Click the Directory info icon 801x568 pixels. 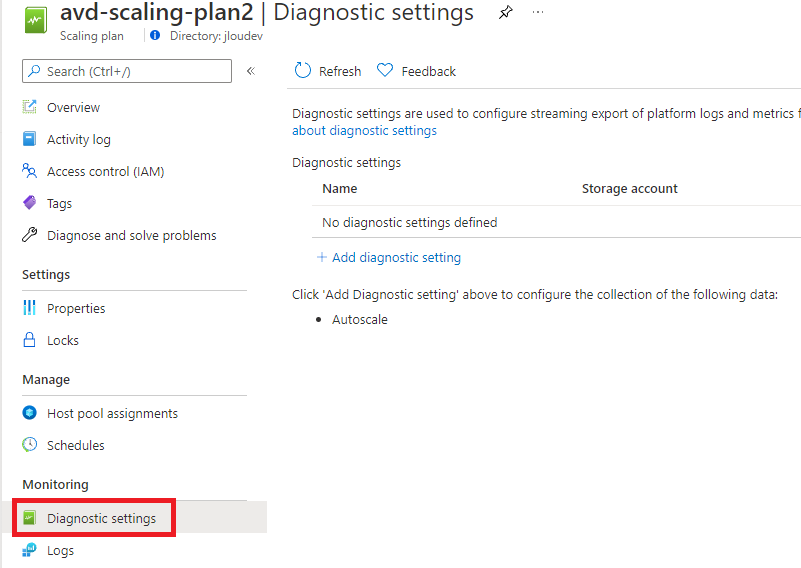[155, 35]
